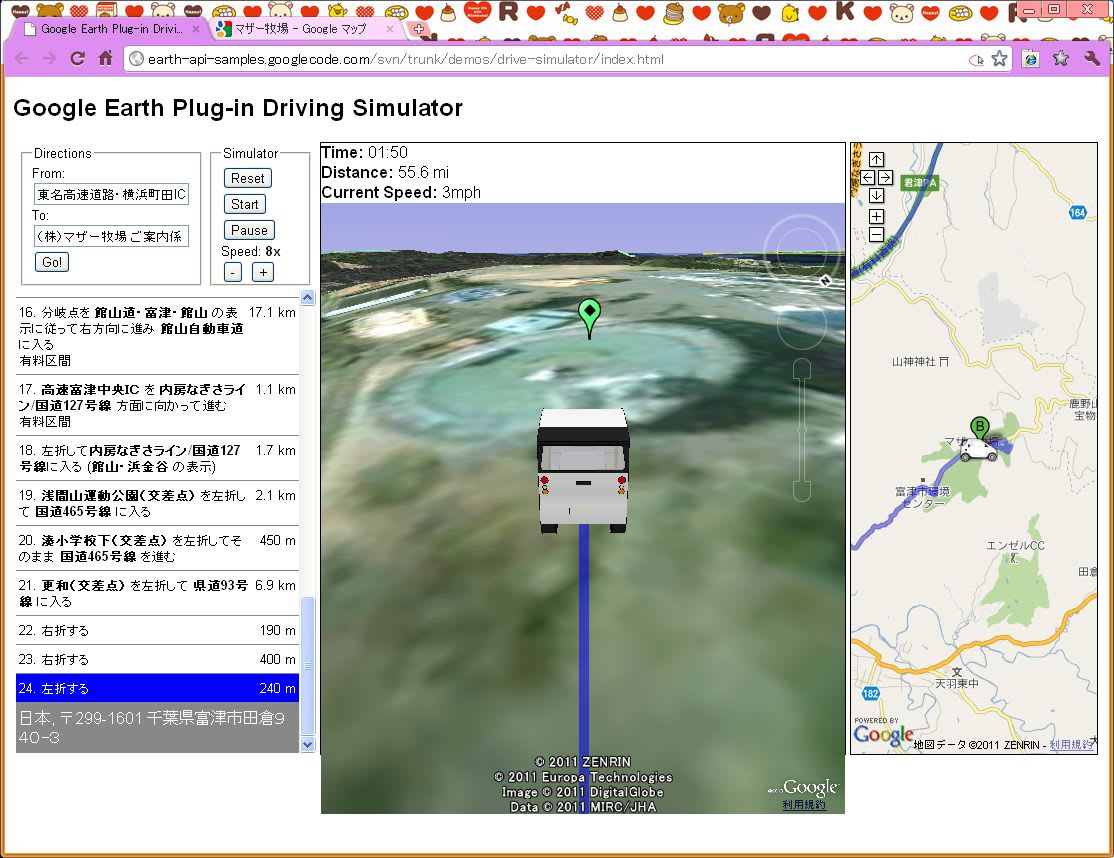The height and width of the screenshot is (858, 1114).
Task: Pan the mini map down with the arrow
Action: 876,195
